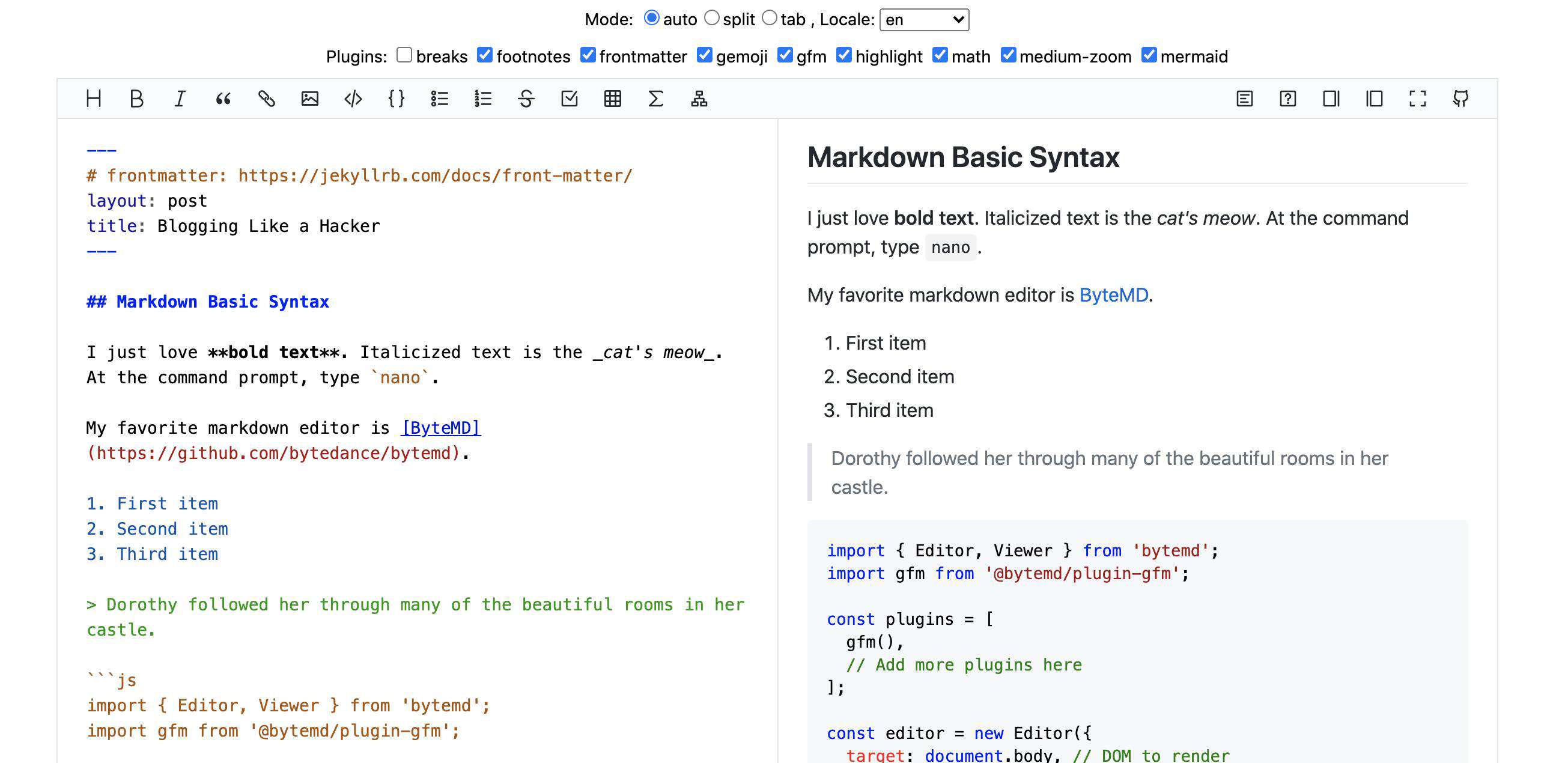The width and height of the screenshot is (1568, 763).
Task: Insert a hyperlink using the link icon
Action: pos(267,99)
